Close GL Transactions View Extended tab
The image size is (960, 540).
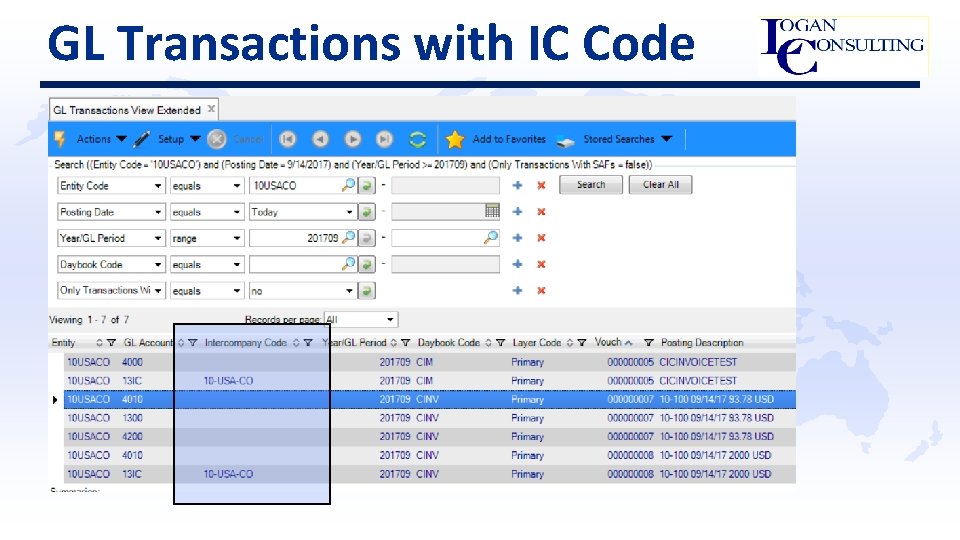tap(211, 109)
